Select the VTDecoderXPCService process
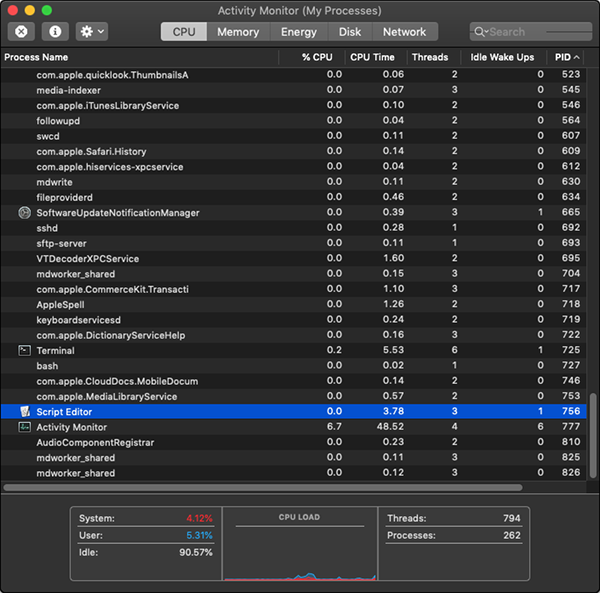 tap(293, 258)
